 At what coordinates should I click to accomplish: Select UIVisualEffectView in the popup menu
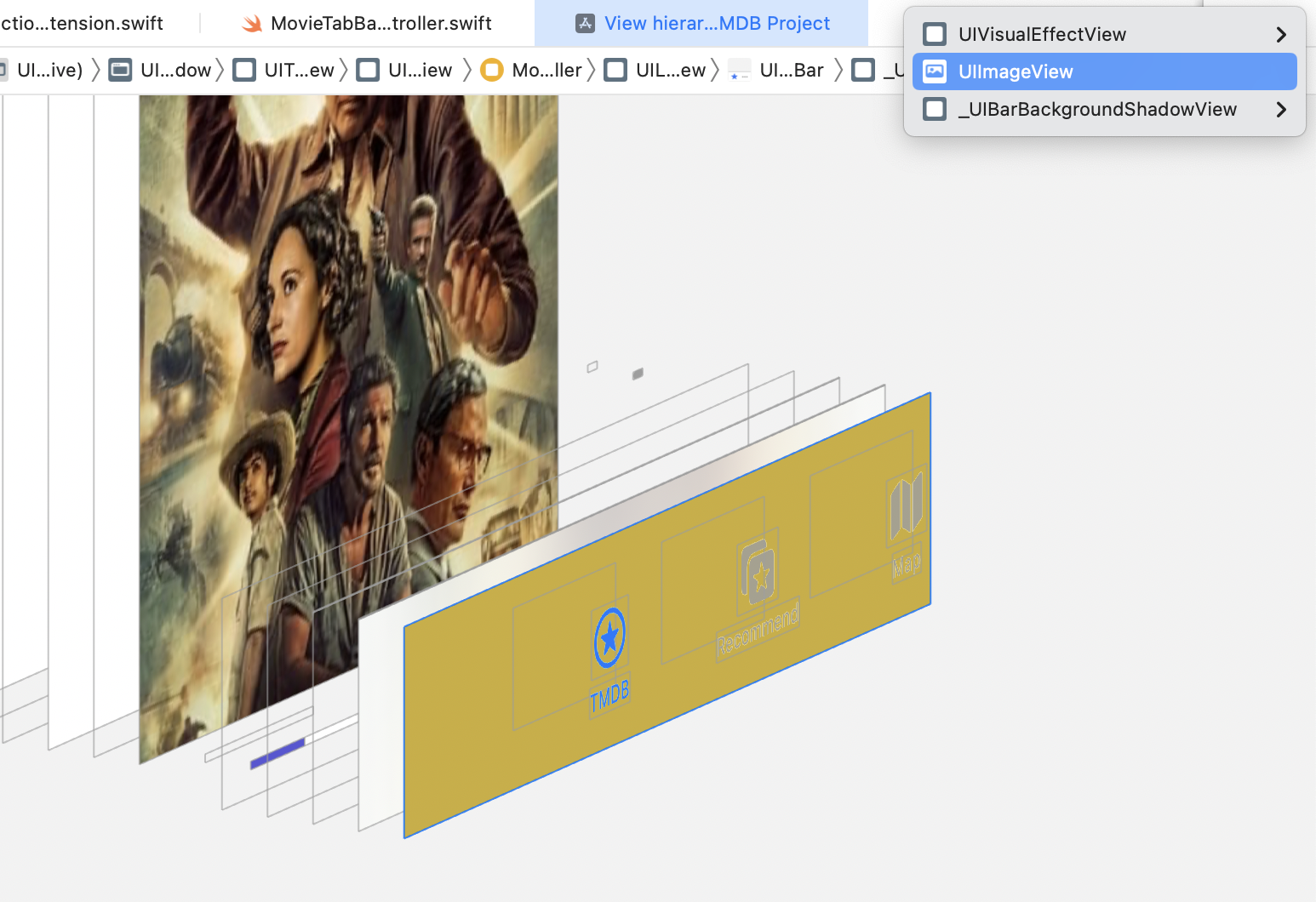pos(1104,34)
